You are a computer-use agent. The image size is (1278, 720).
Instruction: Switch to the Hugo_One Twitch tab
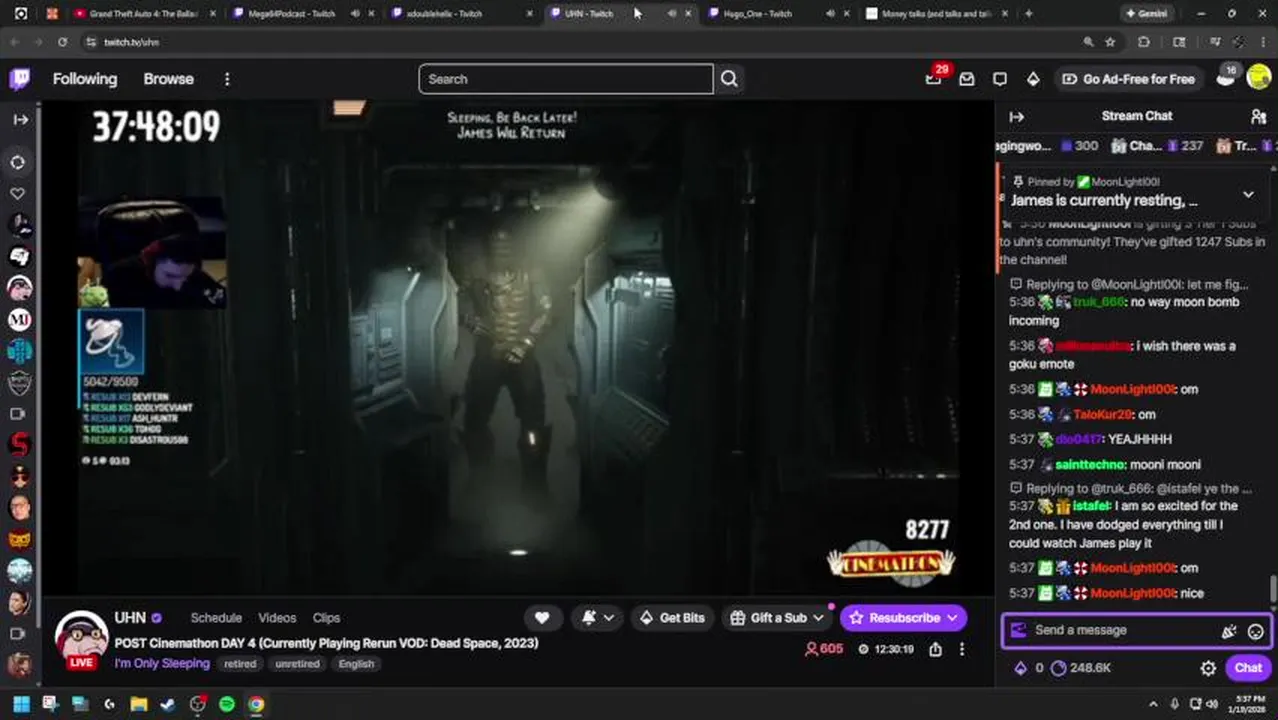(757, 14)
